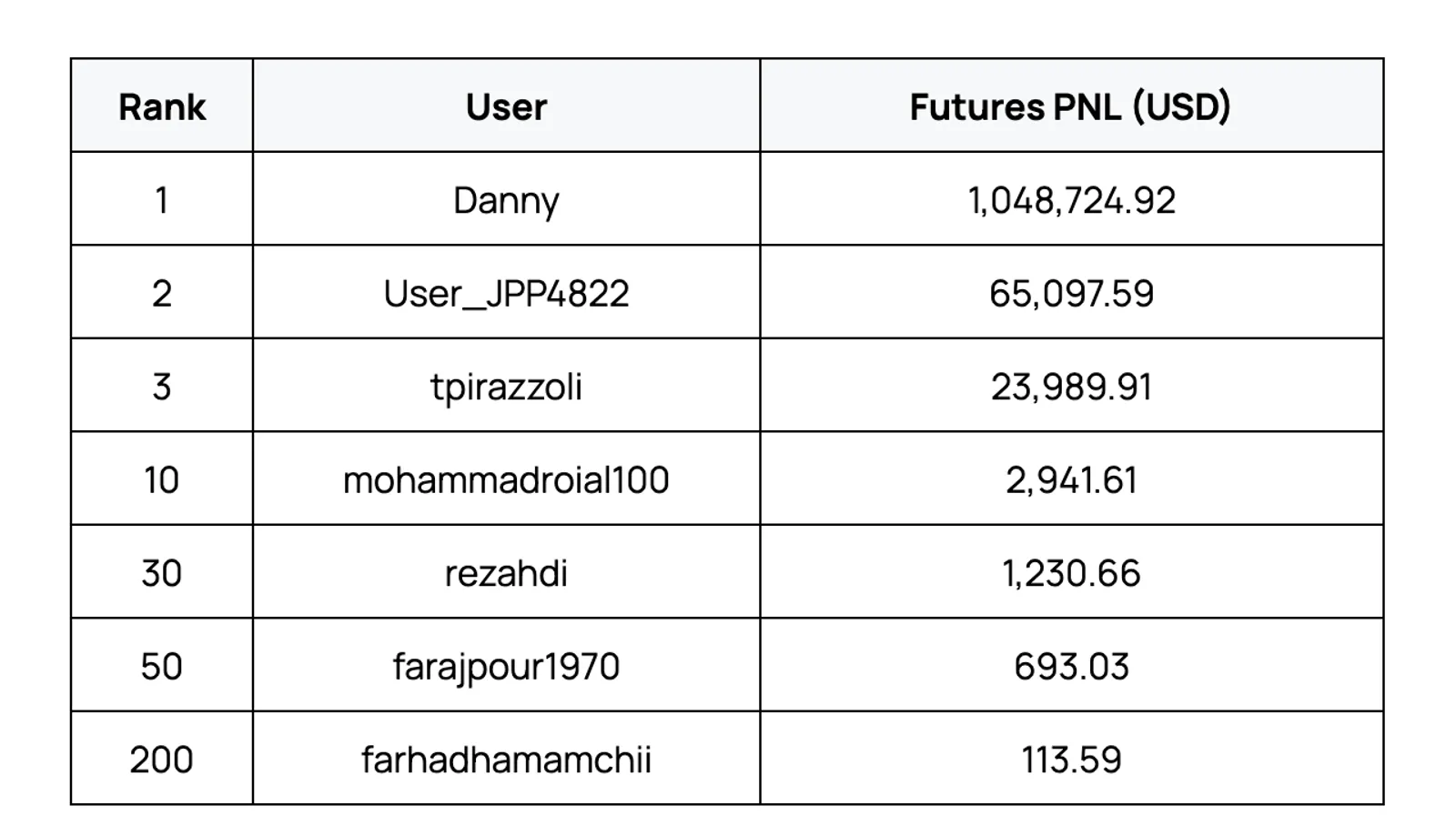Screen dimensions: 1456x826
Task: Select the tpirazzoli username
Action: point(506,388)
